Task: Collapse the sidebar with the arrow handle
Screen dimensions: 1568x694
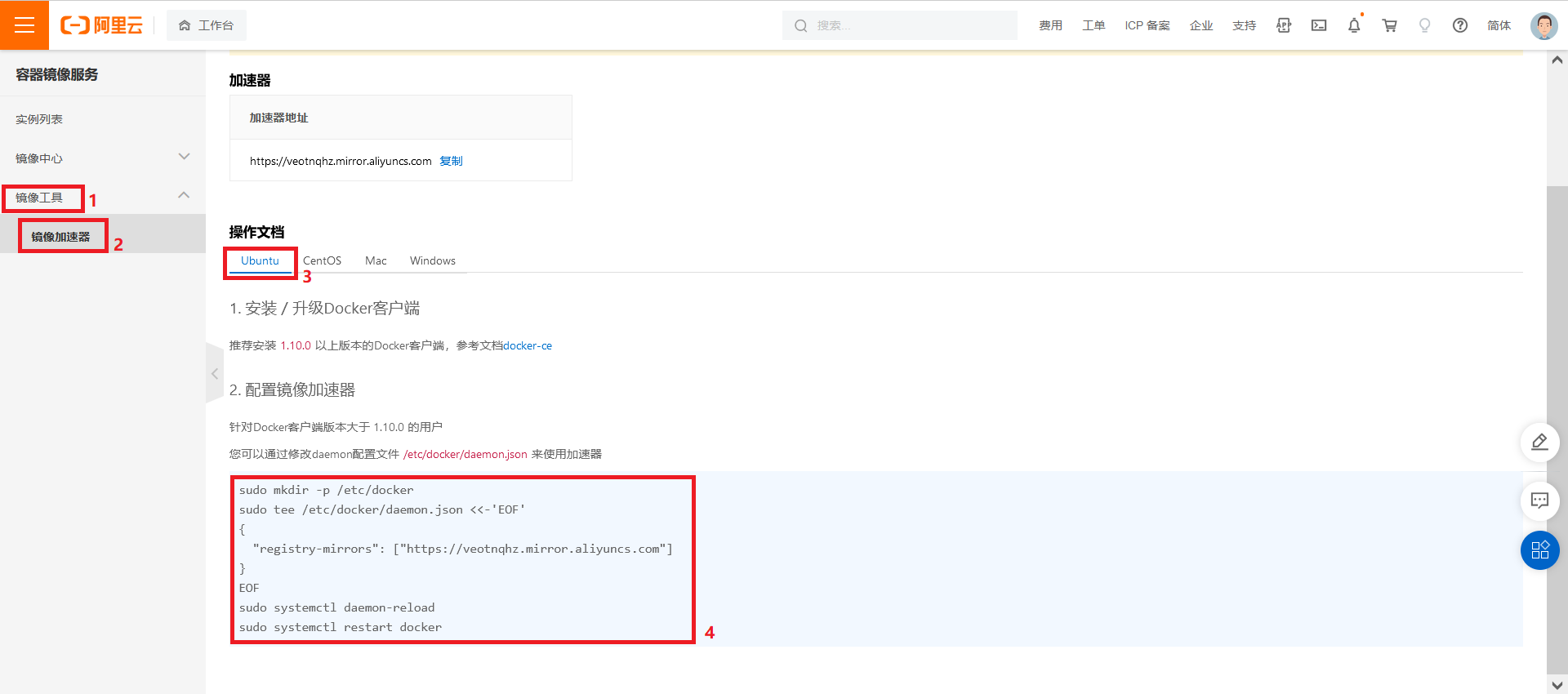Action: click(x=215, y=374)
